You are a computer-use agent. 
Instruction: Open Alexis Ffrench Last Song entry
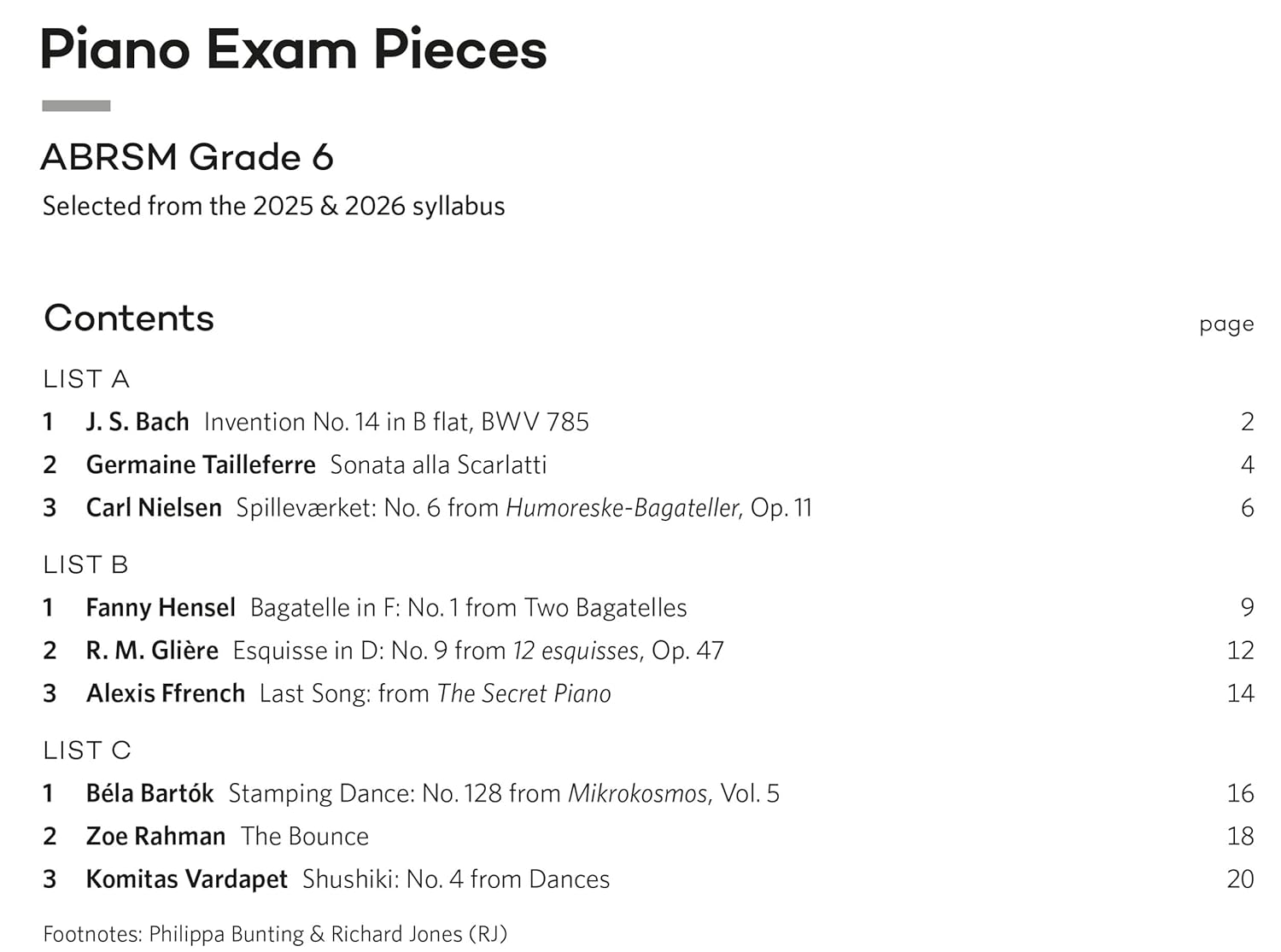649,693
